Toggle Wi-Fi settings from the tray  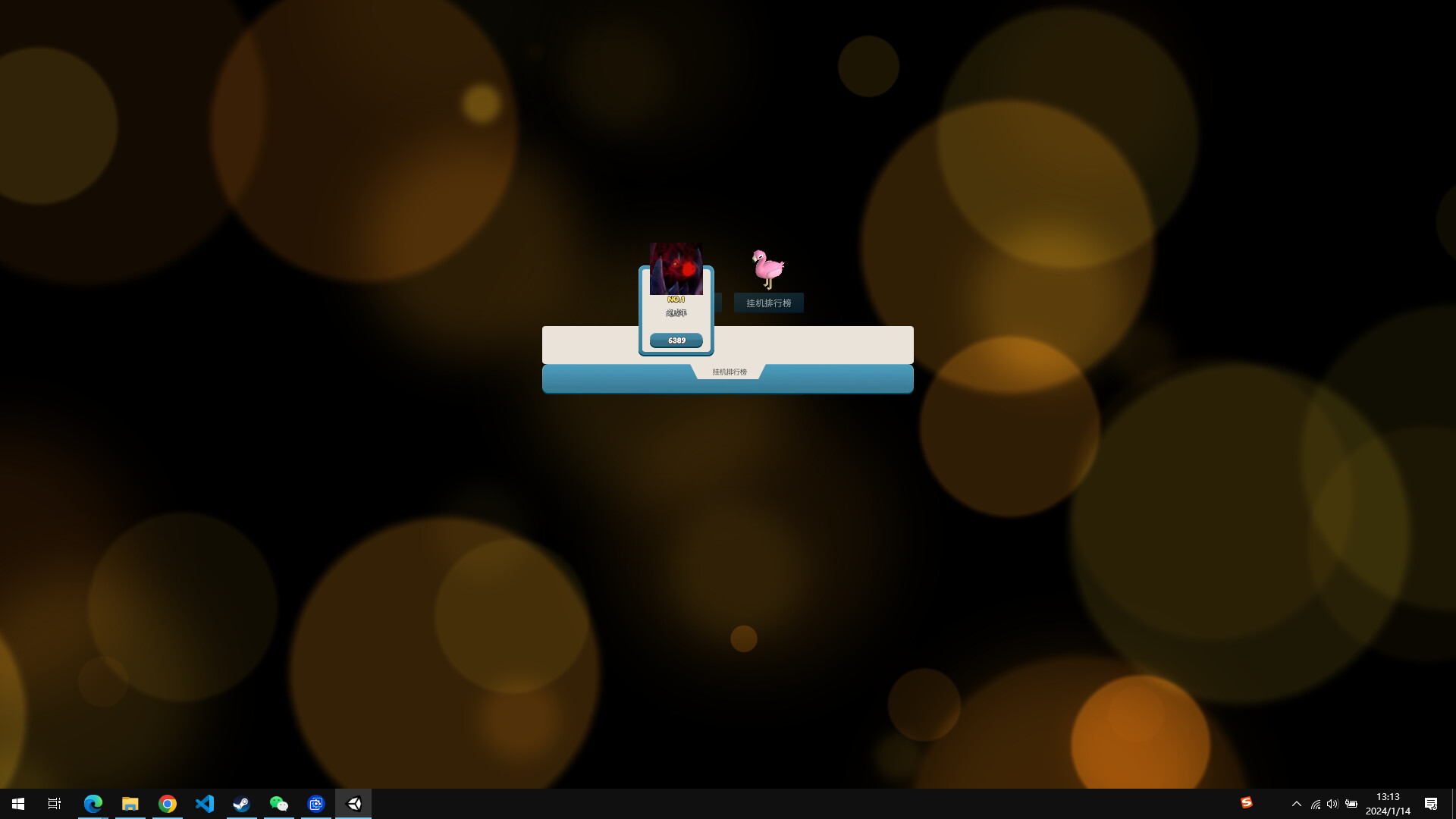pos(1315,803)
